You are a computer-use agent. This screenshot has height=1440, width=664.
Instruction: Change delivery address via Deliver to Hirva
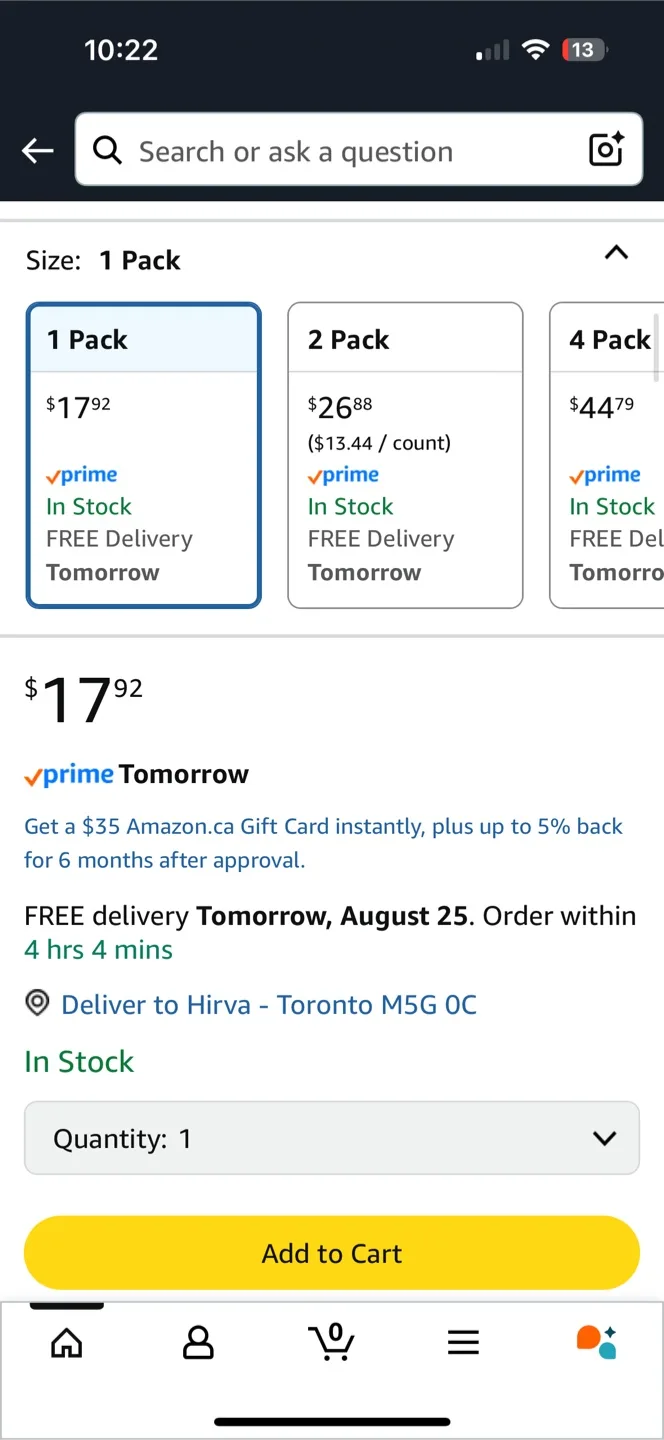[268, 1004]
